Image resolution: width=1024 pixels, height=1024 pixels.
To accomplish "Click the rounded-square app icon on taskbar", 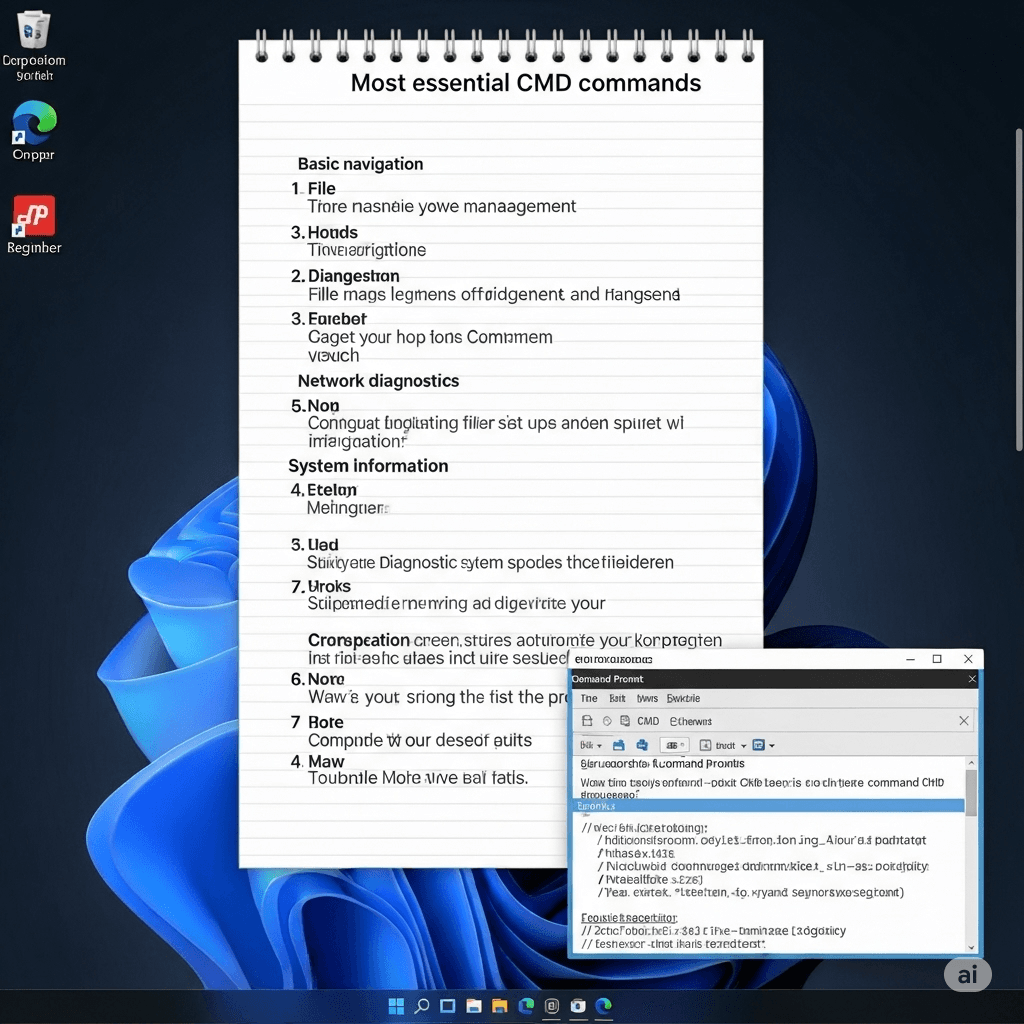I will (x=552, y=1006).
